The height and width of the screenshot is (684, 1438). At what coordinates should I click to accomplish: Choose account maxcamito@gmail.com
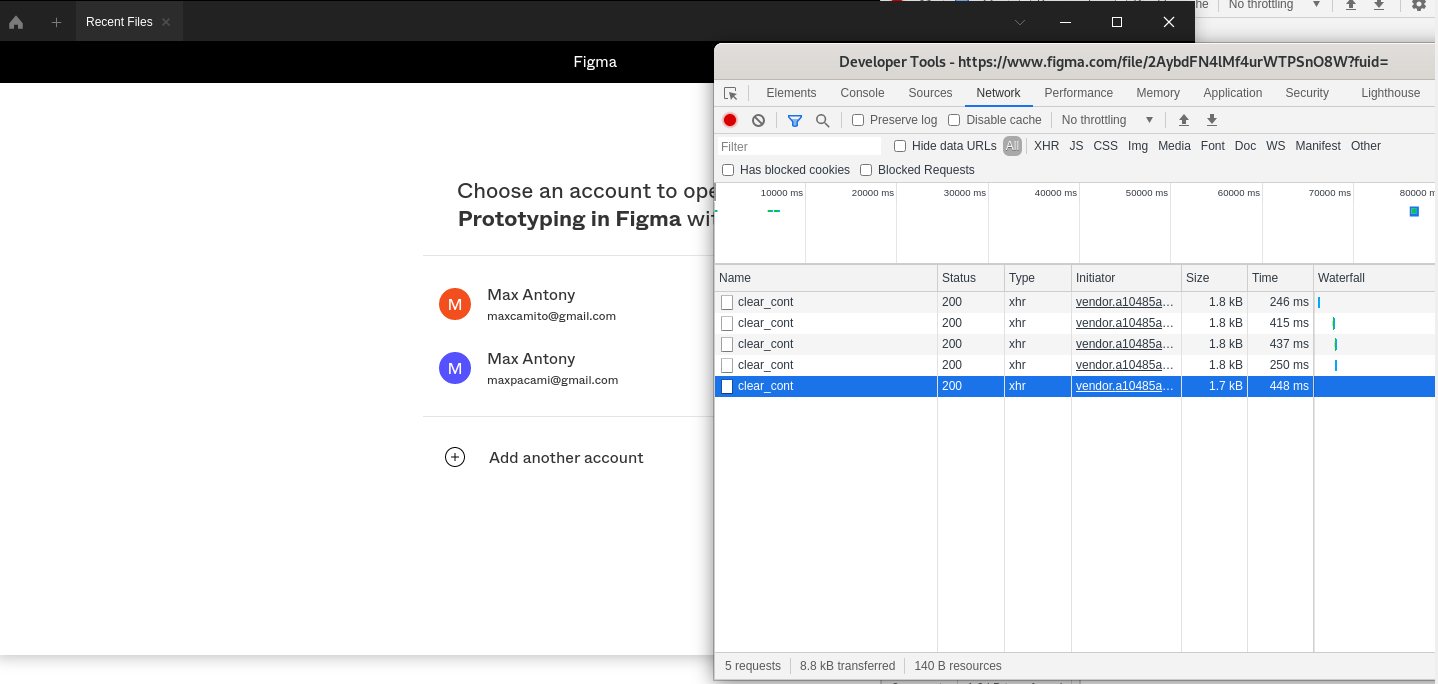pyautogui.click(x=551, y=316)
